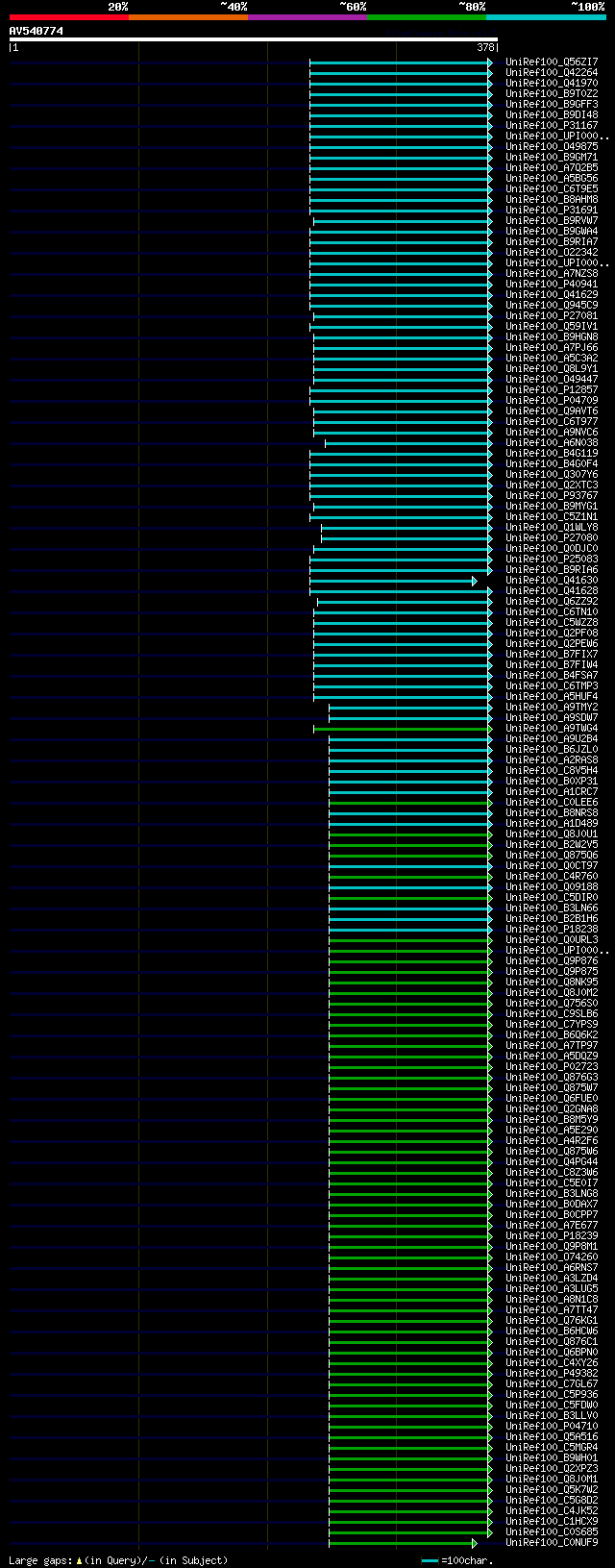Click the red 20% identity legend bar
The height and width of the screenshot is (1568, 615).
pos(69,17)
